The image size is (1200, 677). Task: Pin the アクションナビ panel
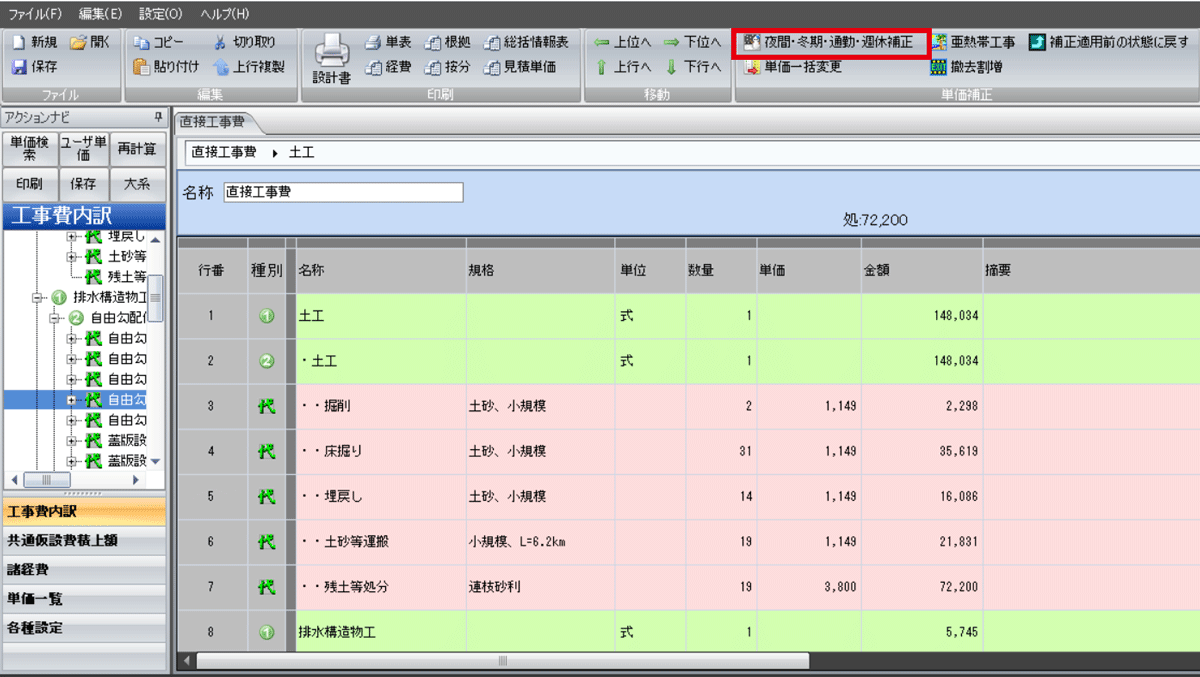point(157,117)
